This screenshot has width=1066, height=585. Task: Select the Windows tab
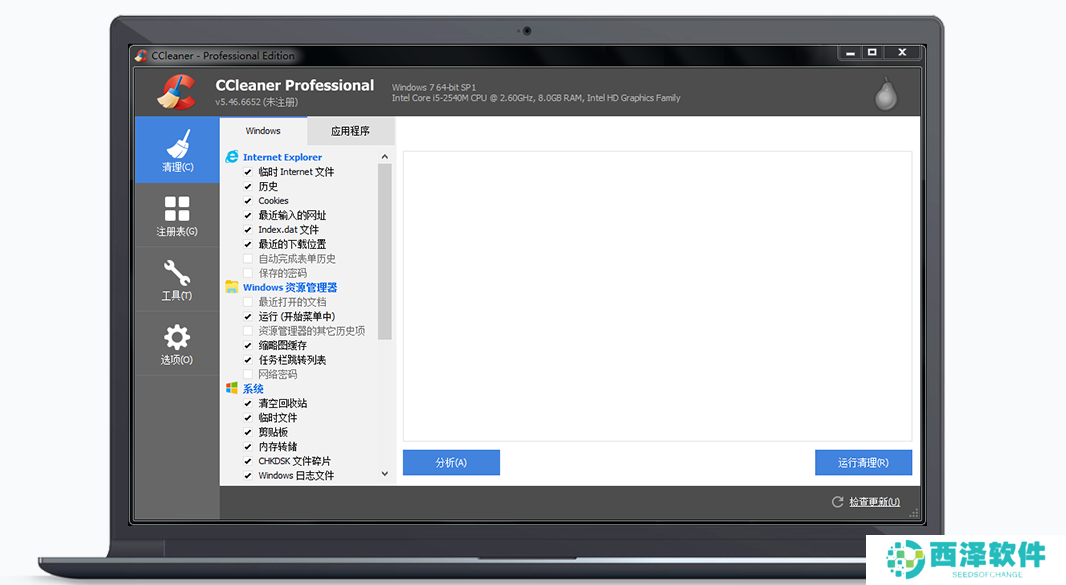click(x=263, y=131)
